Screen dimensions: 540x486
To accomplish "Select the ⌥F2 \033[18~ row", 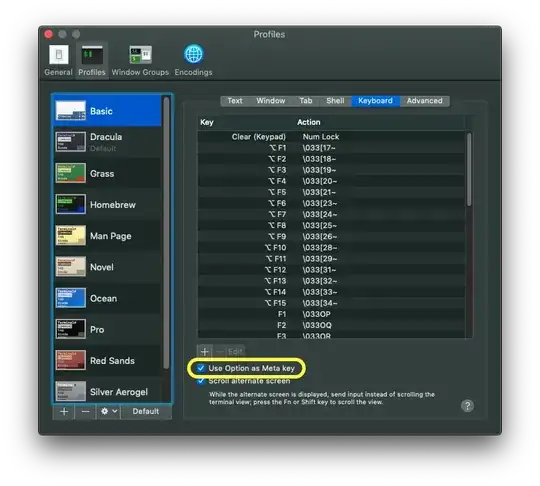I will 331,159.
